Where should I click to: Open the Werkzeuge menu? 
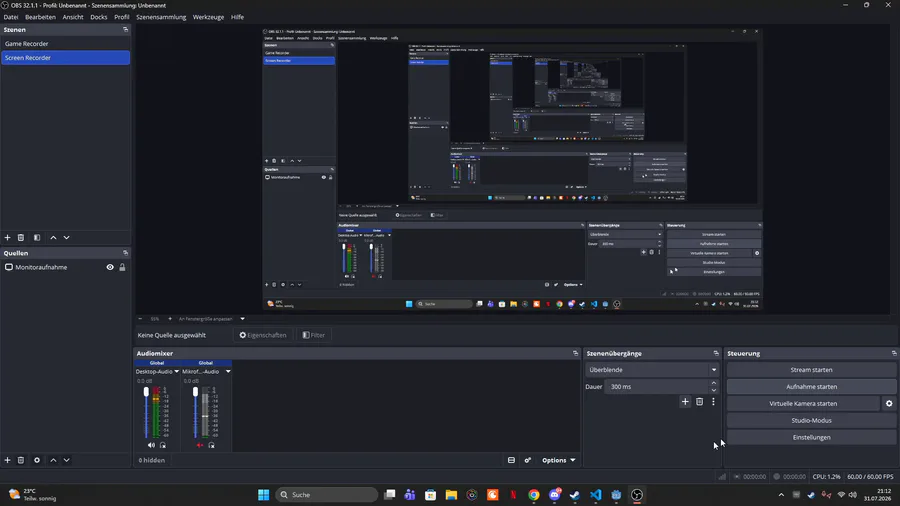click(x=208, y=17)
